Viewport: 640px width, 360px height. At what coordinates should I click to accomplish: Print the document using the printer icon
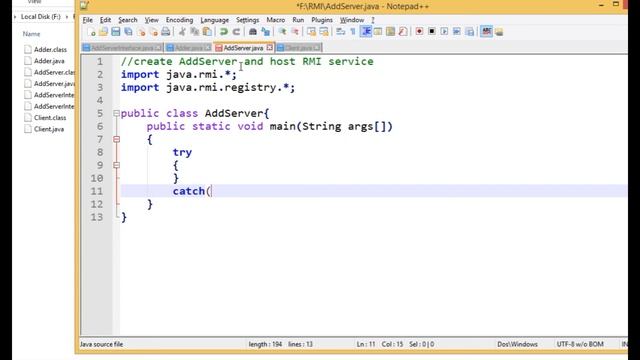tap(166, 32)
